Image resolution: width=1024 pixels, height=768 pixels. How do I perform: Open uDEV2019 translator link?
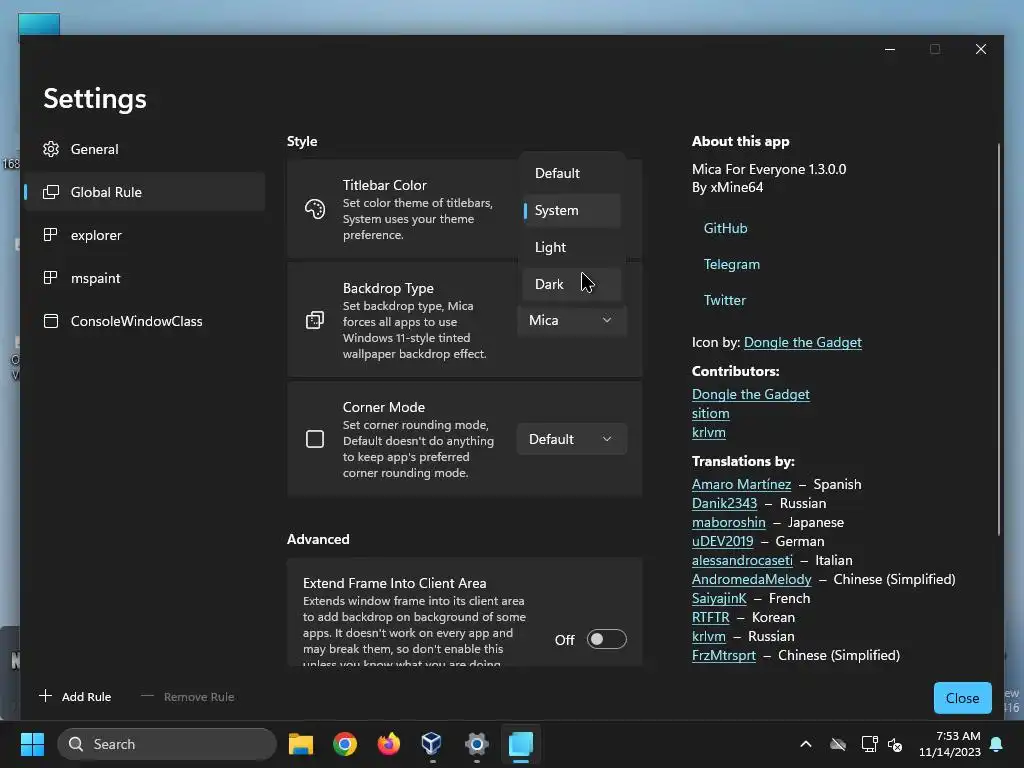point(722,541)
